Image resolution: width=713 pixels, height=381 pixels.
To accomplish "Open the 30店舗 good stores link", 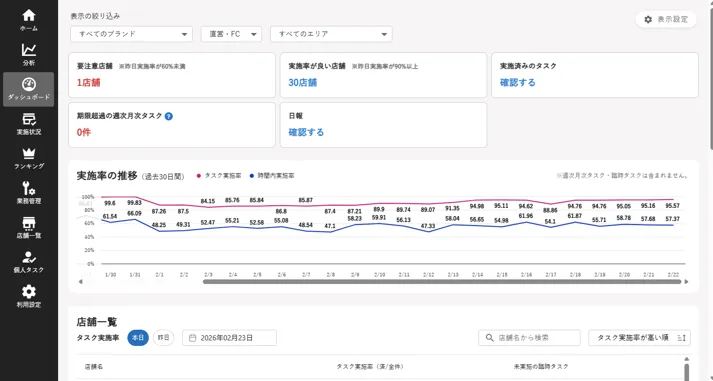I will (x=302, y=83).
